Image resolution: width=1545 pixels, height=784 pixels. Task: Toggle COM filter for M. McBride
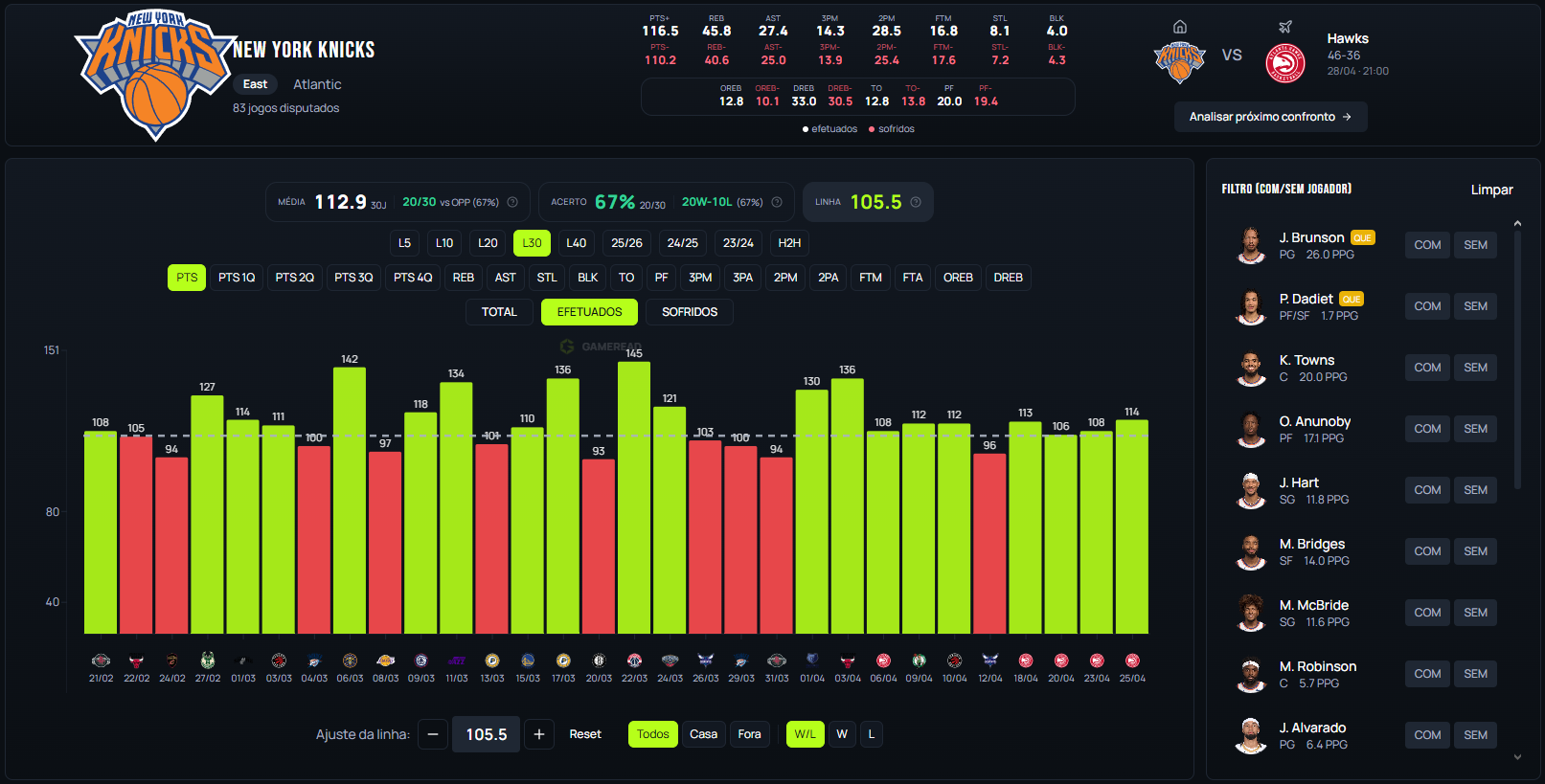click(1427, 613)
